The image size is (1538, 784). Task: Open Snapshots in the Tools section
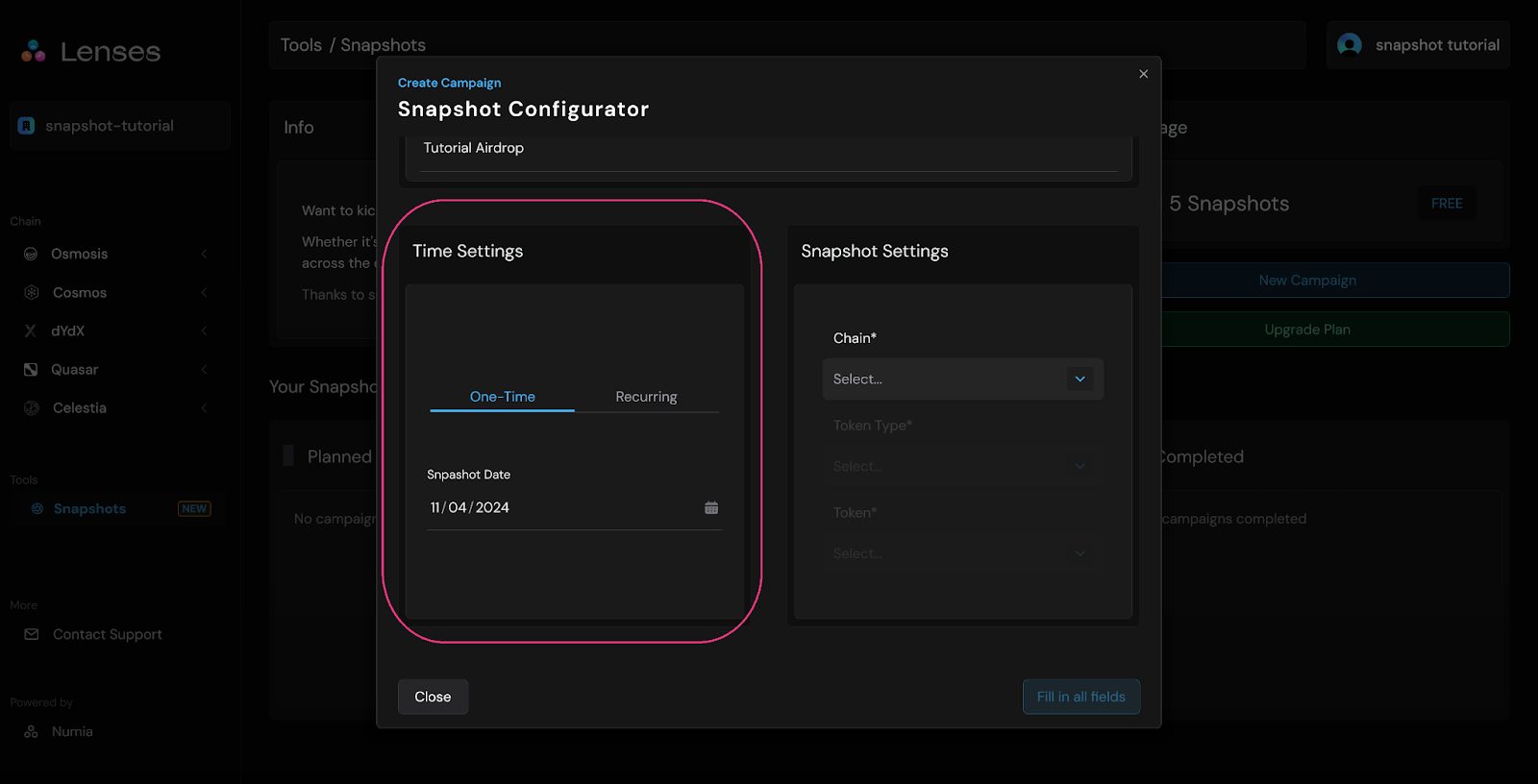89,508
